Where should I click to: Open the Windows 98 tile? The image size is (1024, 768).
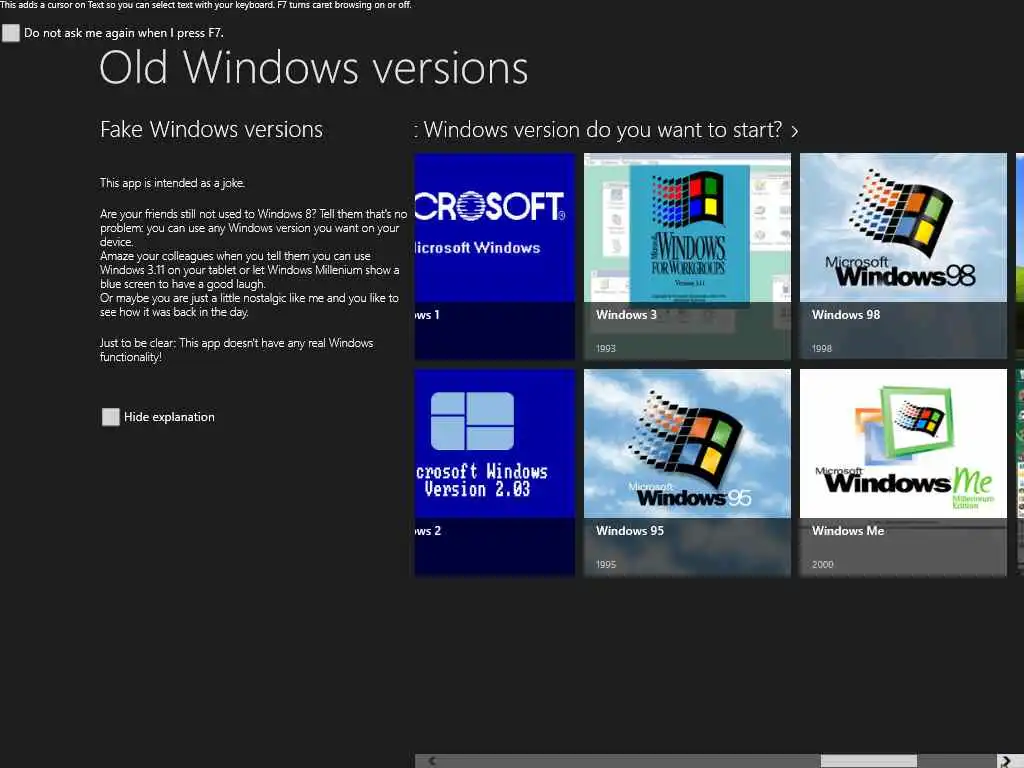pyautogui.click(x=903, y=256)
